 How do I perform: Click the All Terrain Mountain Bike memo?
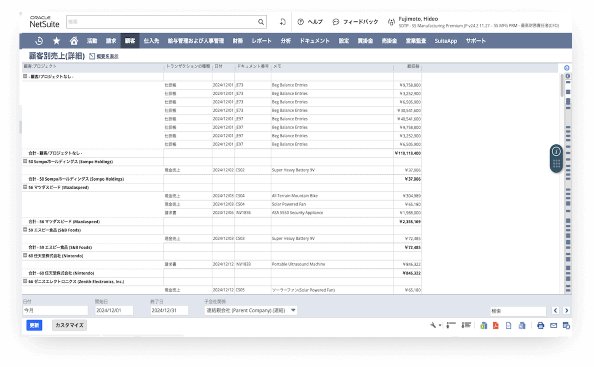(295, 196)
